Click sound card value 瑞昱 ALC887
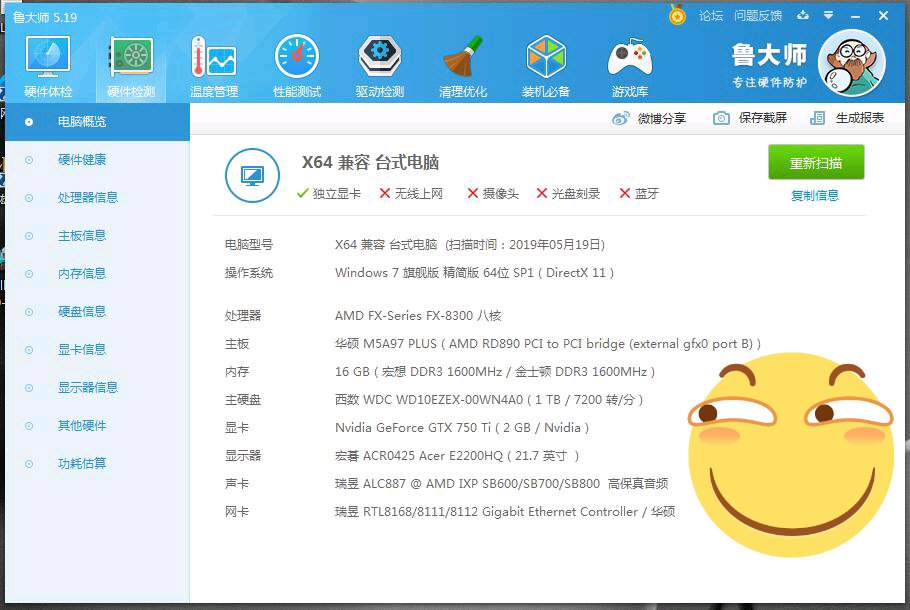This screenshot has height=610, width=910. pos(501,484)
